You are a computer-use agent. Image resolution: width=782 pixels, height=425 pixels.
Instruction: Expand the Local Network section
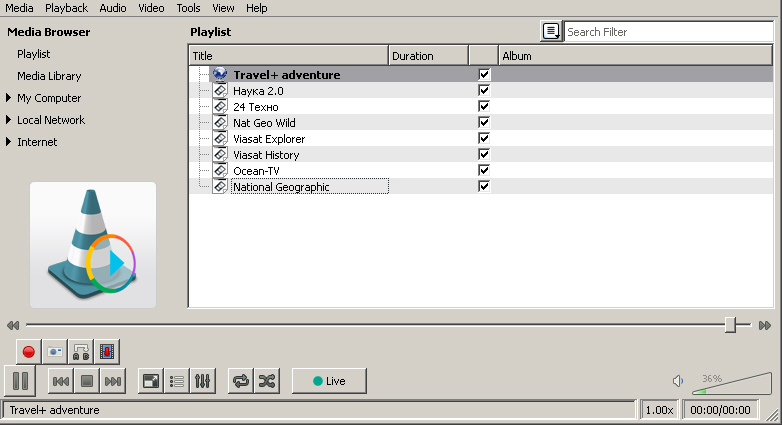[x=9, y=120]
